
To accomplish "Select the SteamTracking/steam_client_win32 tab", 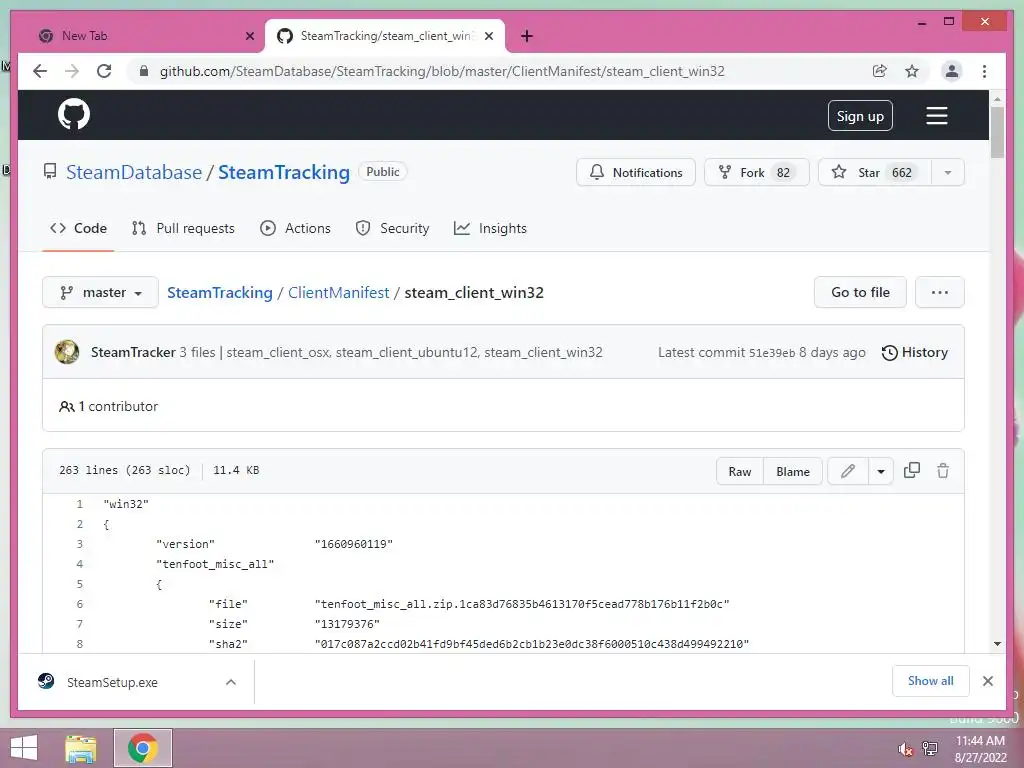I will [x=385, y=36].
